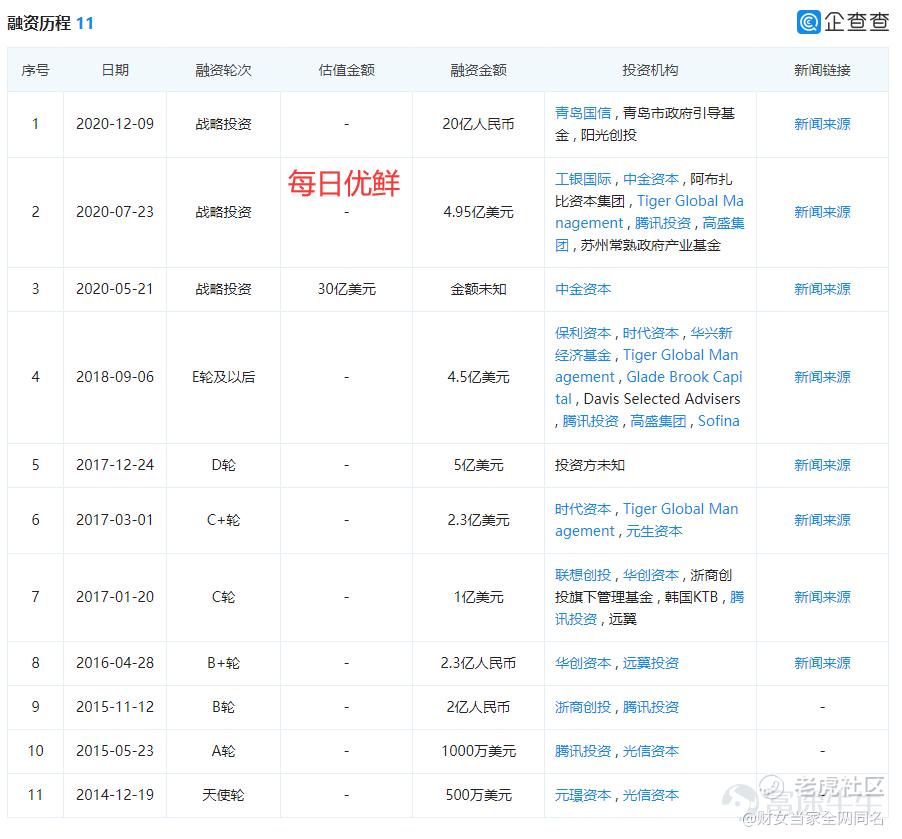Select the E轮及以后 round cell
Viewport: 902px width, 839px height.
[223, 377]
